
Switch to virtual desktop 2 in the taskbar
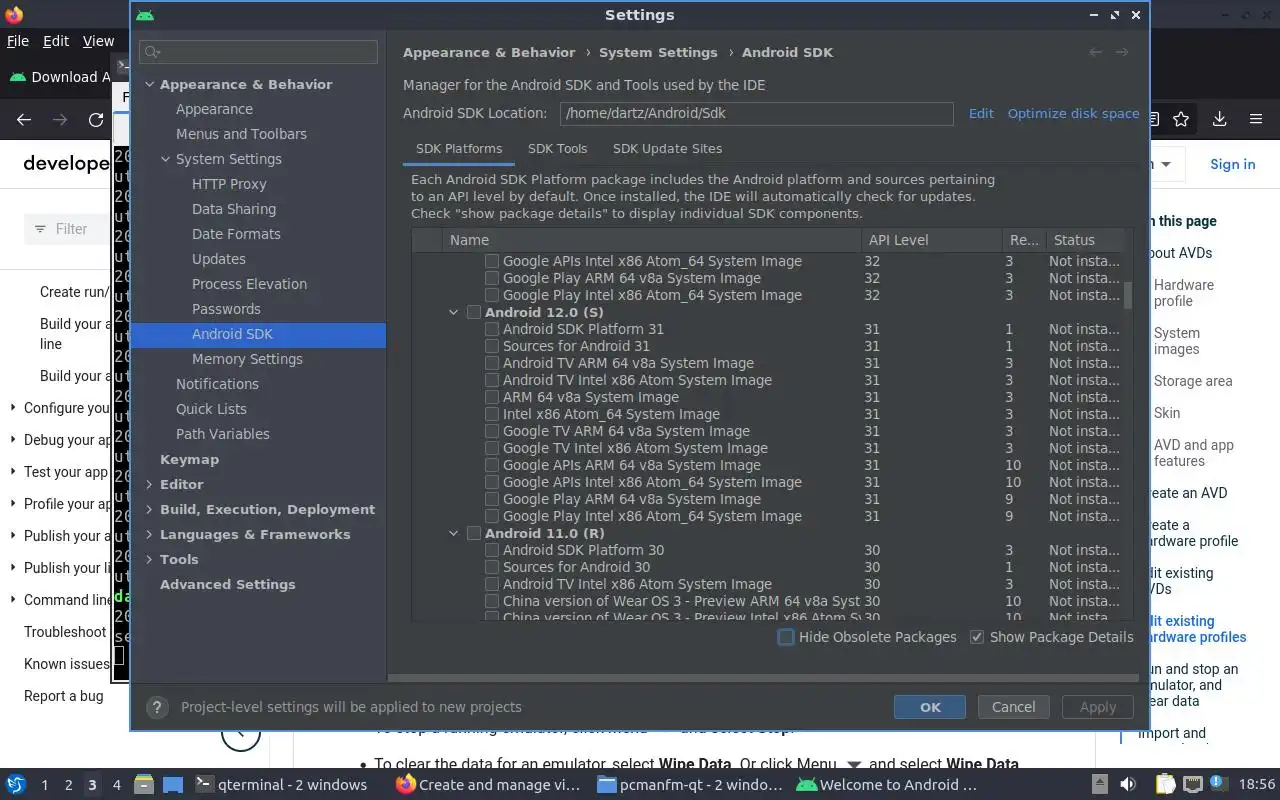pos(68,785)
